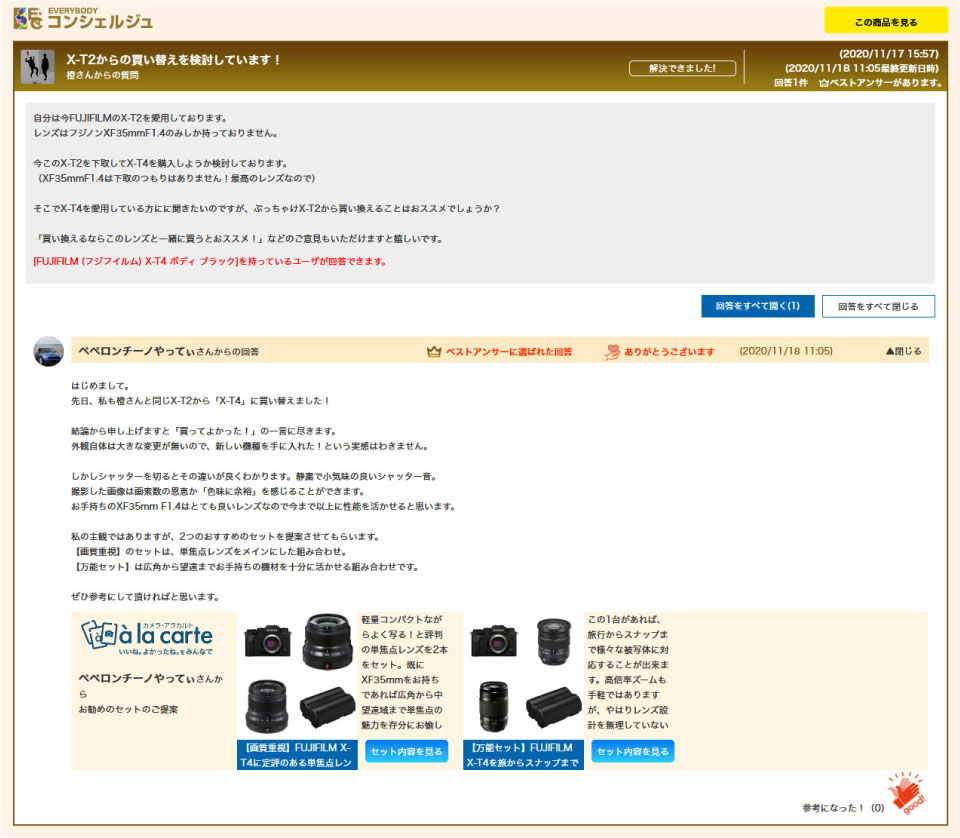Click the この商品を見る yellow button
This screenshot has width=960, height=838.
(x=885, y=20)
